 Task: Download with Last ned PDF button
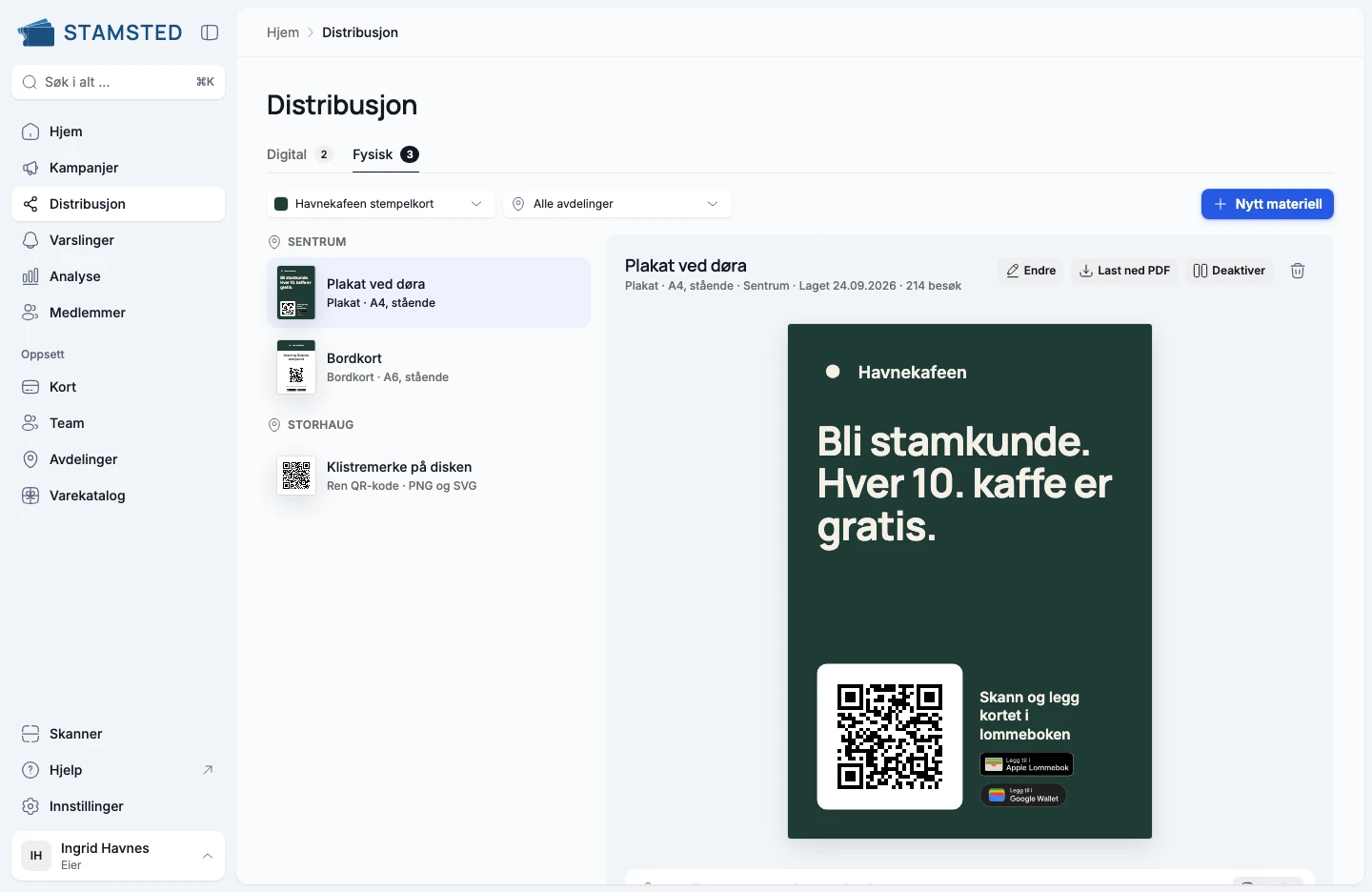point(1124,271)
